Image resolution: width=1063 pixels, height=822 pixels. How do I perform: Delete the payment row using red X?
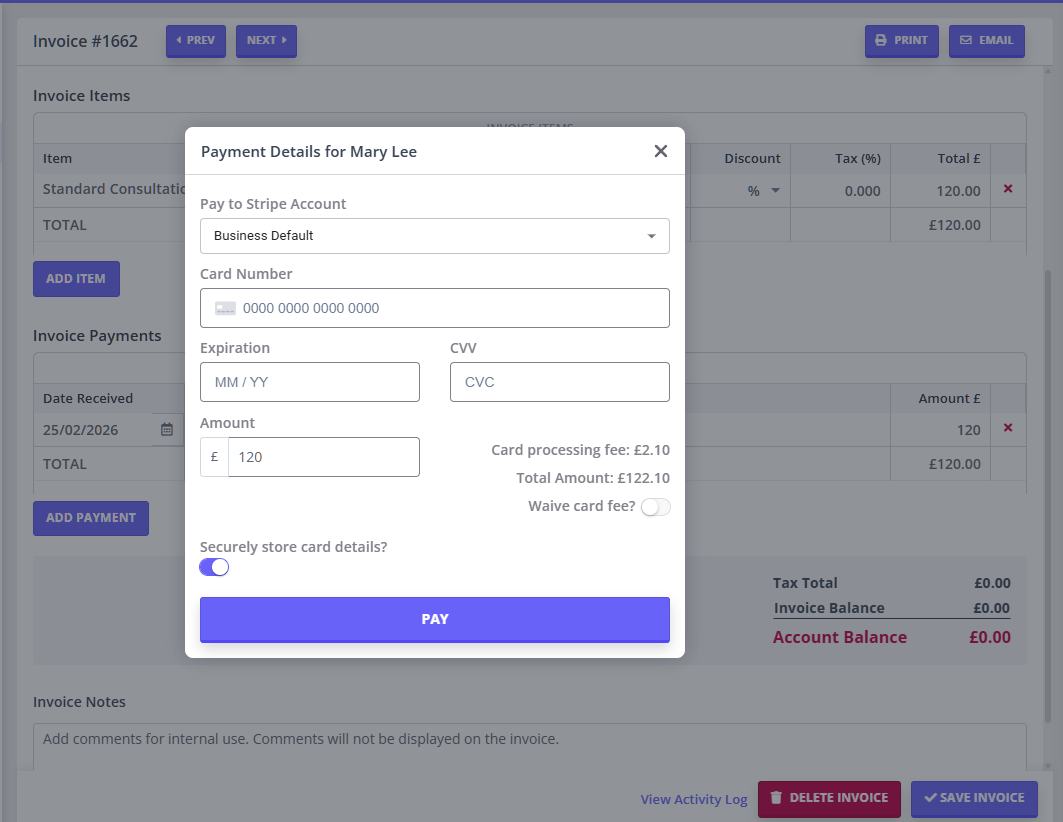pyautogui.click(x=1007, y=428)
